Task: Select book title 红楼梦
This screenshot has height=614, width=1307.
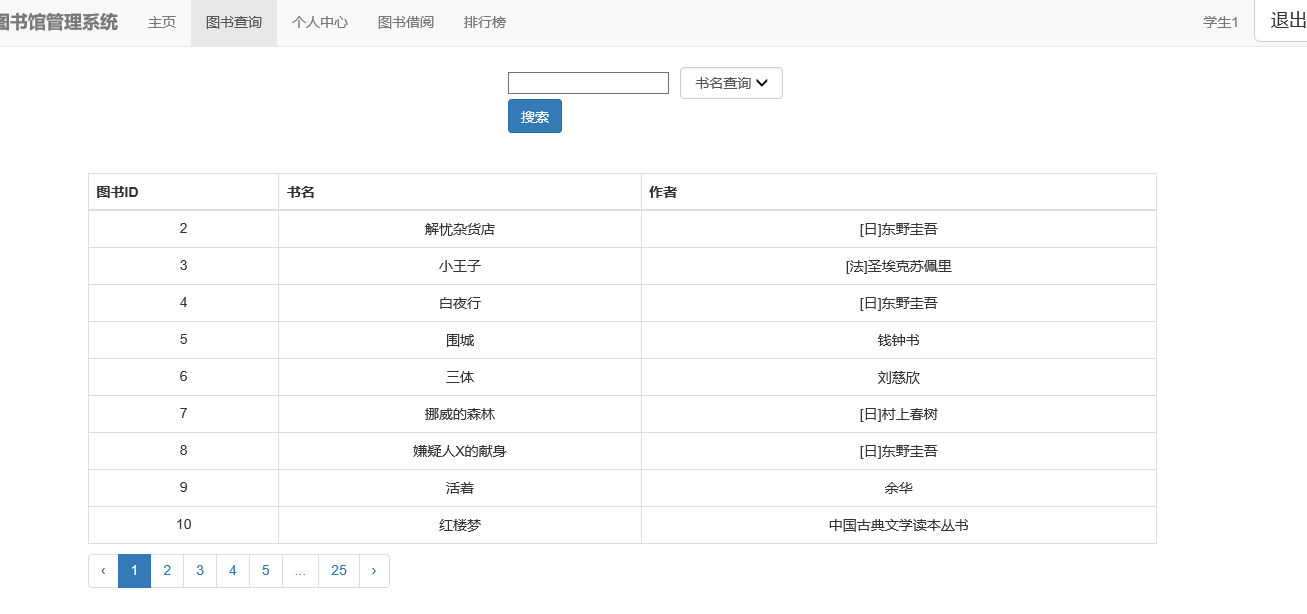Action: (460, 525)
